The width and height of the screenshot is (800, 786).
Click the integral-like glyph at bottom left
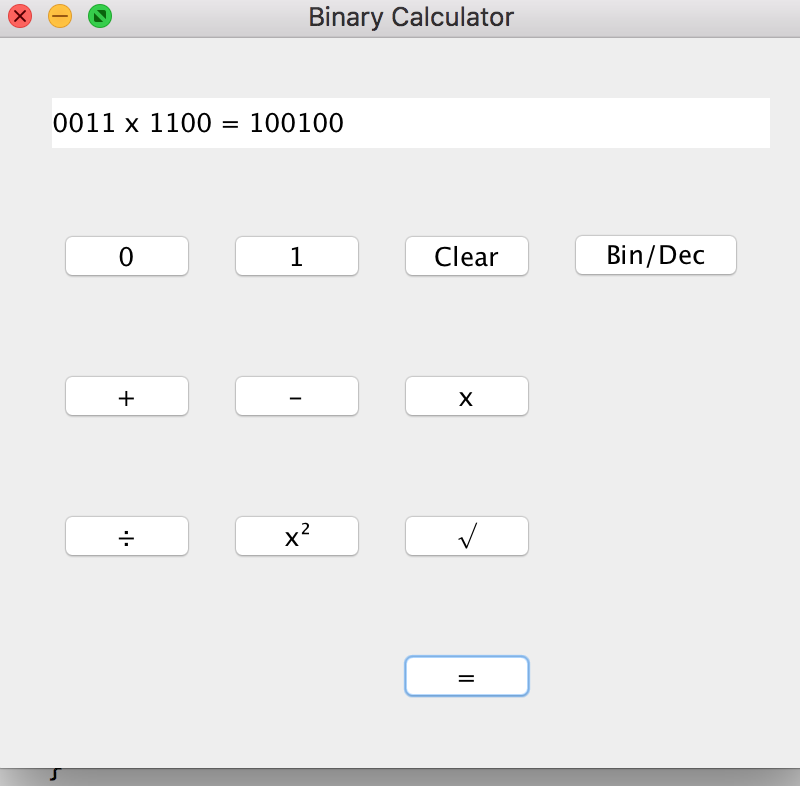point(57,772)
